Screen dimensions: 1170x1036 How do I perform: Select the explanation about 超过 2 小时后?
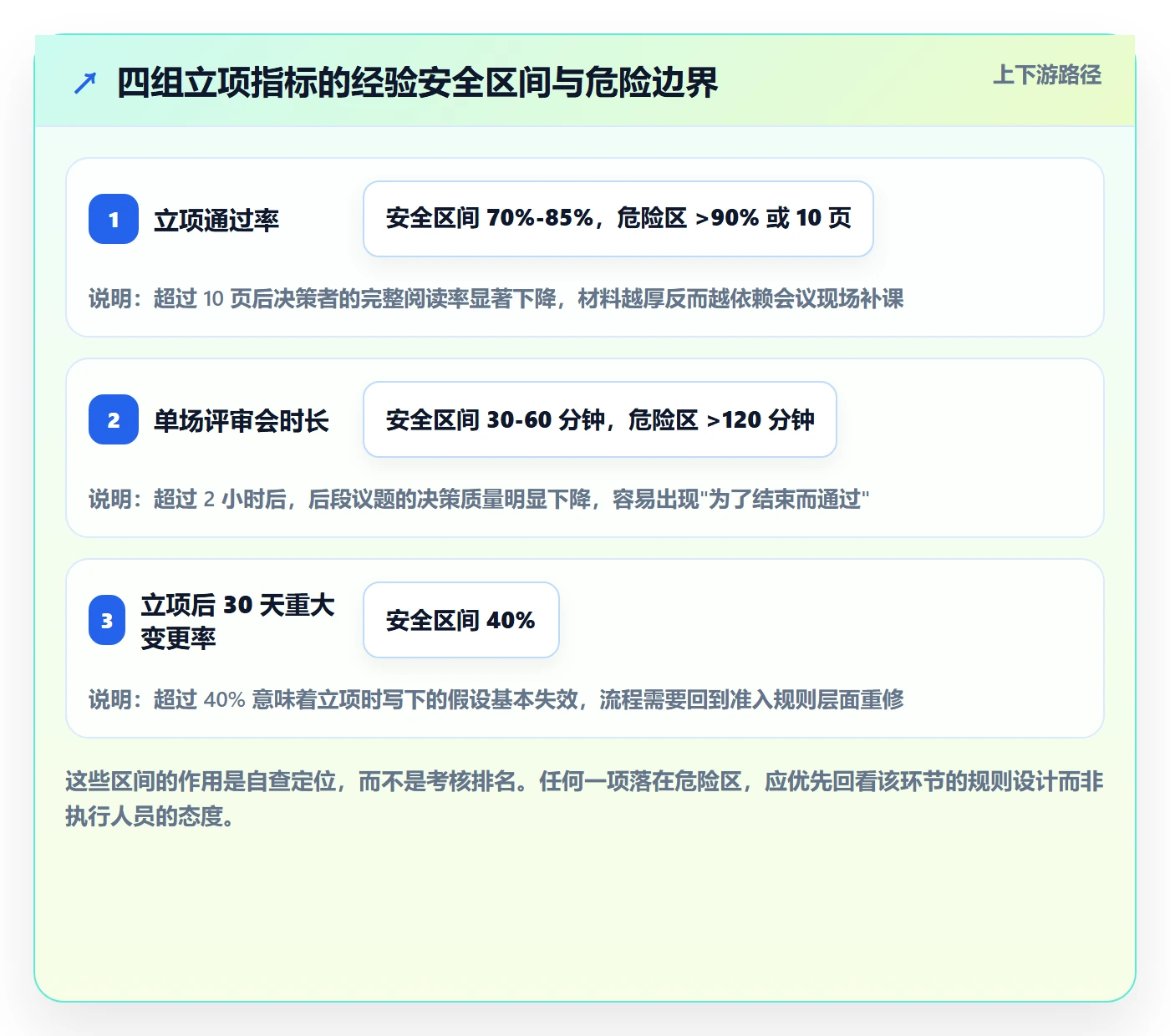tap(479, 499)
